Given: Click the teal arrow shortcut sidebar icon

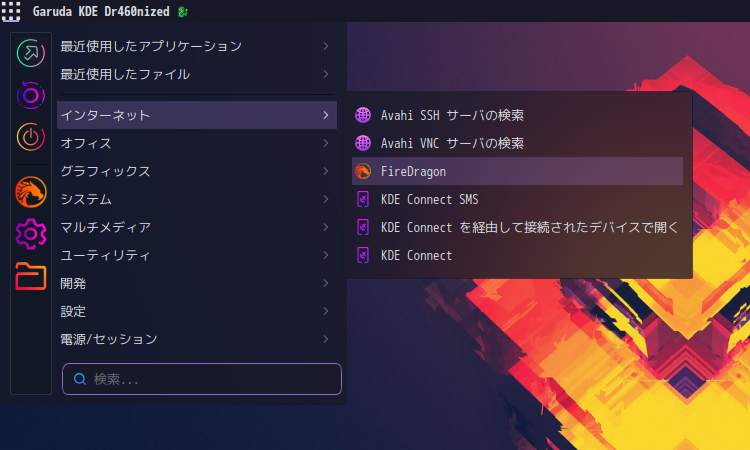Looking at the screenshot, I should tap(31, 53).
